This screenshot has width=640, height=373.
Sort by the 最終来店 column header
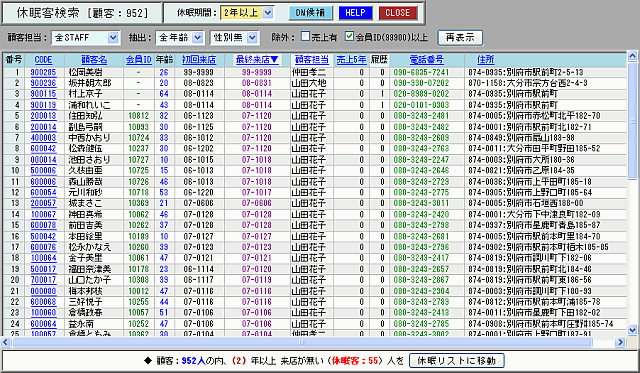(x=257, y=60)
